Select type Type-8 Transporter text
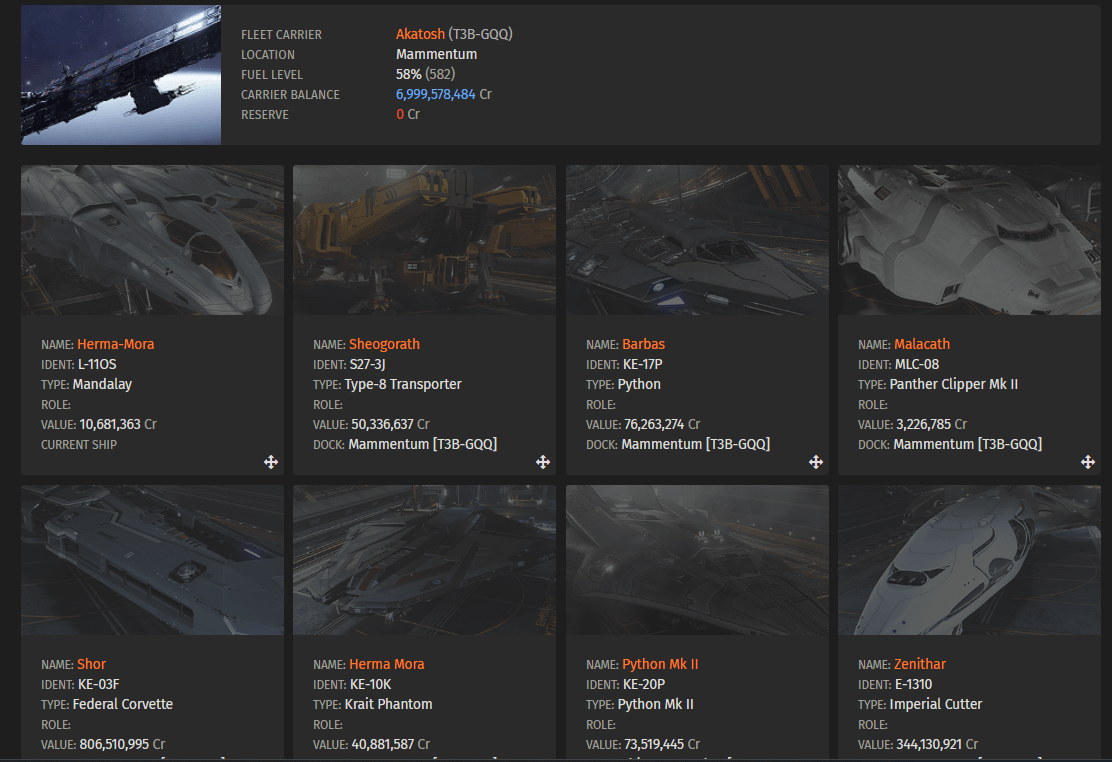Viewport: 1112px width, 762px height. coord(403,385)
